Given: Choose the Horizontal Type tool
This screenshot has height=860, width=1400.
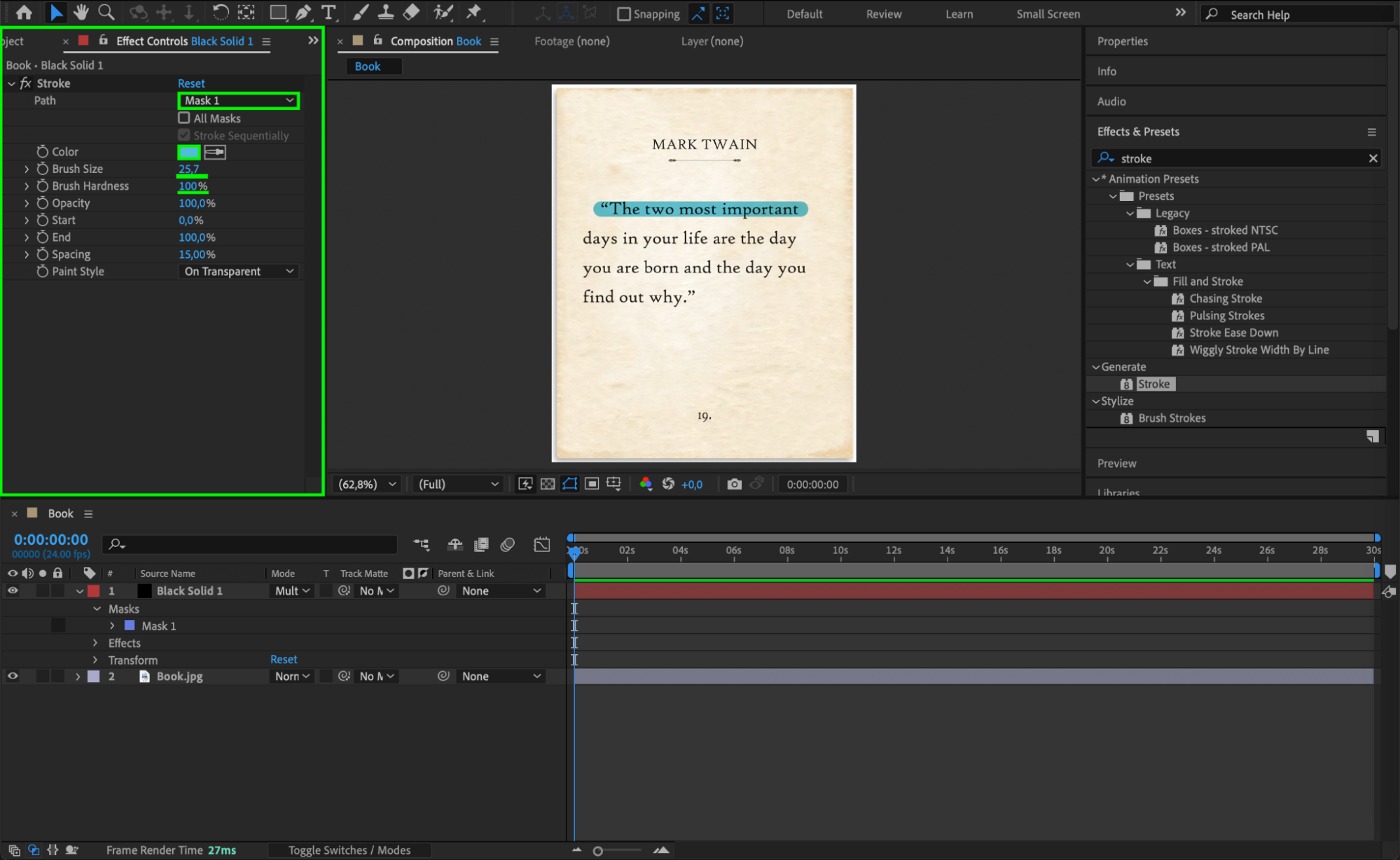Looking at the screenshot, I should (328, 12).
